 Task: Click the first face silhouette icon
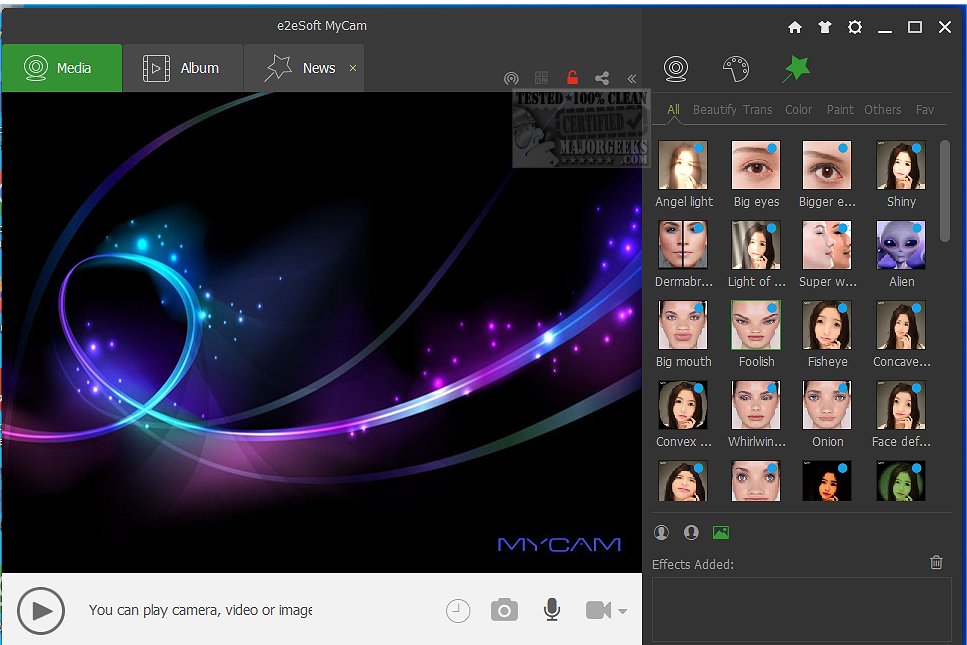click(661, 532)
